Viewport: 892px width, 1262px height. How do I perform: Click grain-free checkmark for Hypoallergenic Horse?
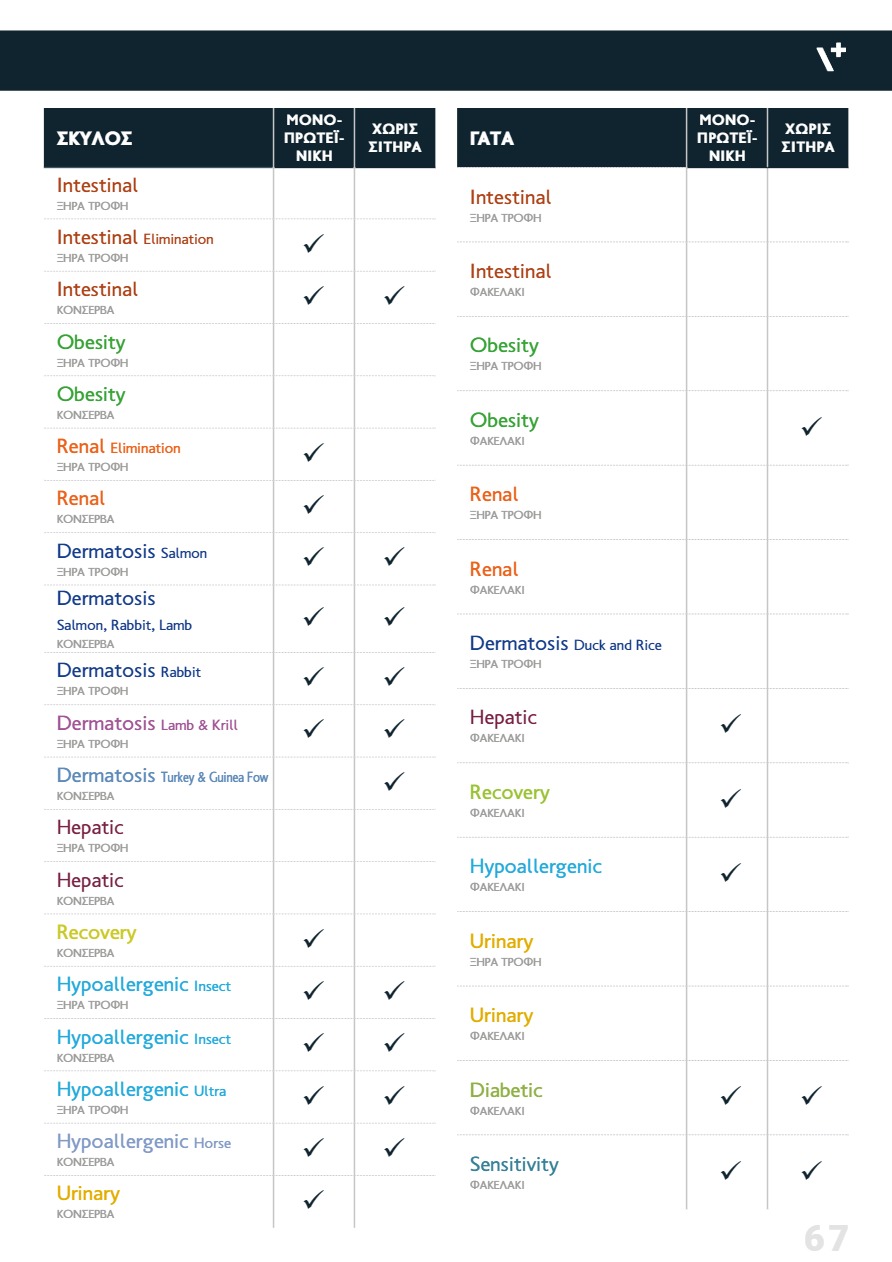(395, 1147)
